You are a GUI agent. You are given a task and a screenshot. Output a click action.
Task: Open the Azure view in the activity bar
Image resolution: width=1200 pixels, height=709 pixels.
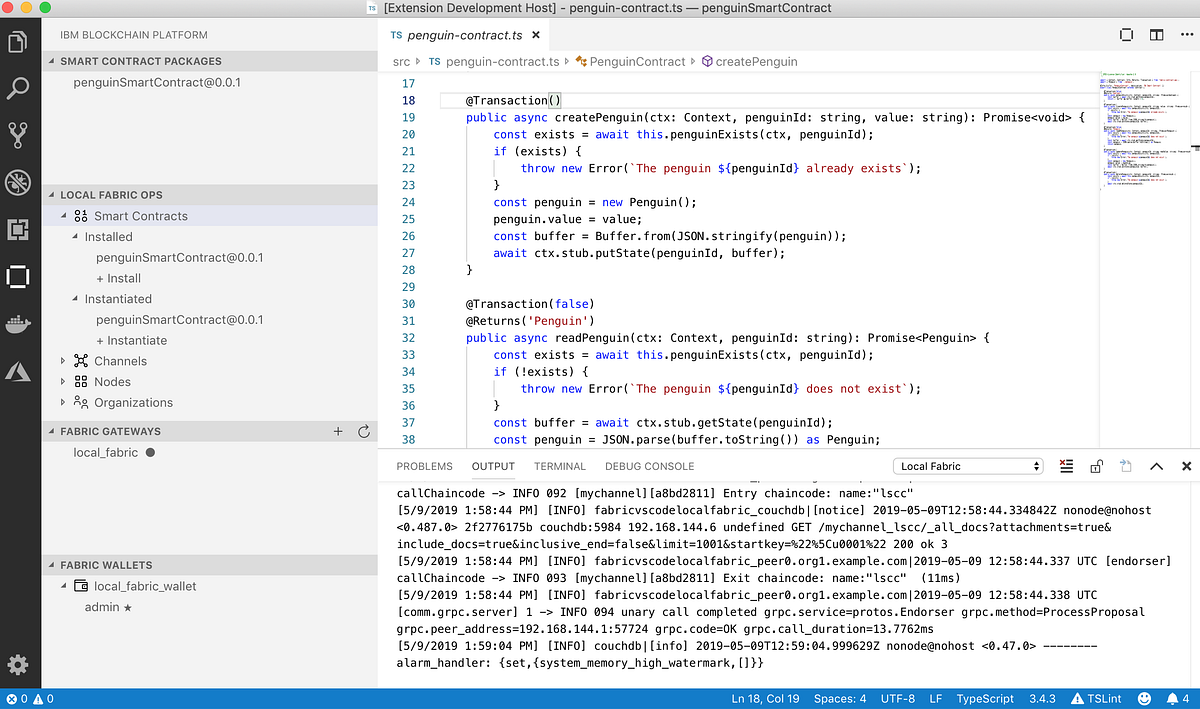[x=18, y=370]
